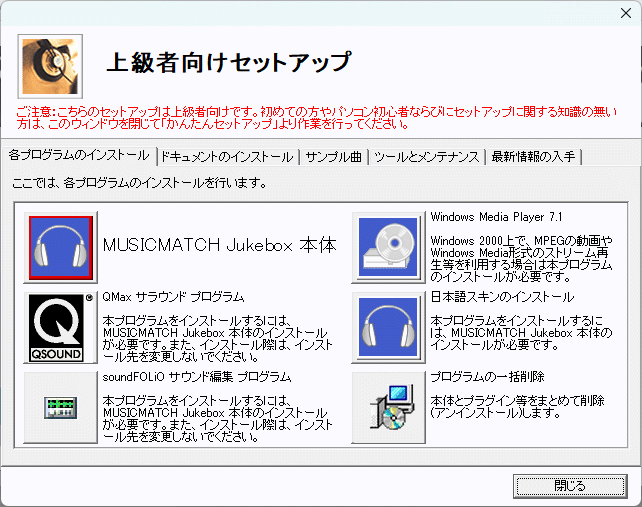Click the プログラムの一括削除 title text
The width and height of the screenshot is (642, 507).
click(x=487, y=377)
